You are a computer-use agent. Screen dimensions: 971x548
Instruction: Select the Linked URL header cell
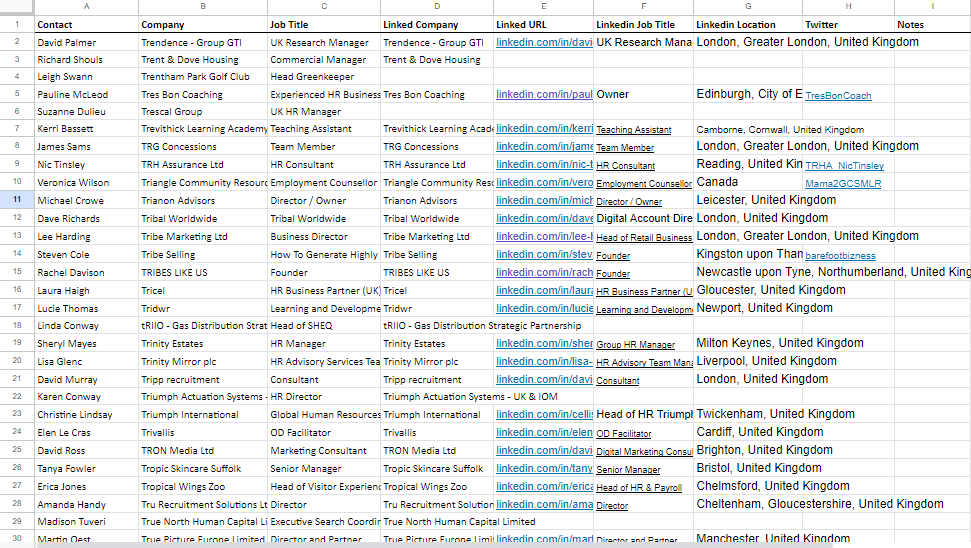[543, 24]
